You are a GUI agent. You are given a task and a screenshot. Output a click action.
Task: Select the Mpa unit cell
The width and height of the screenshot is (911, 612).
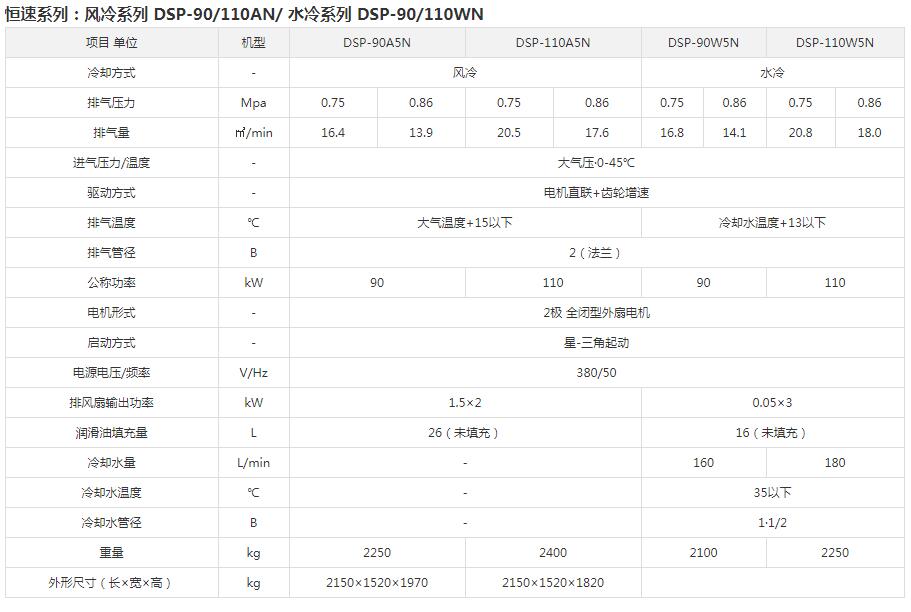(x=253, y=103)
